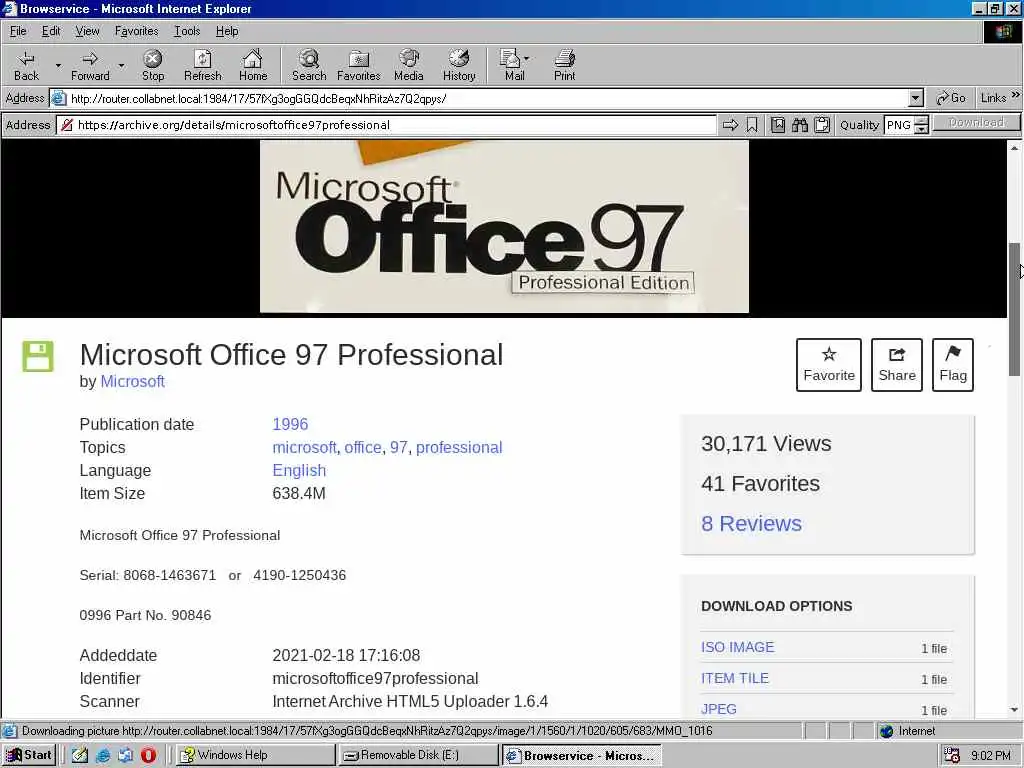The width and height of the screenshot is (1024, 768).
Task: Open the File menu
Action: point(18,31)
